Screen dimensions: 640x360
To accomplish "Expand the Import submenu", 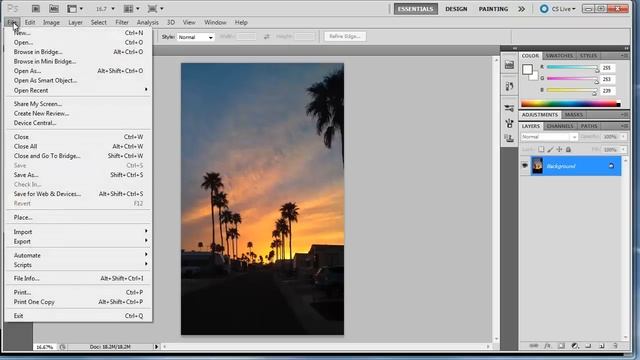I will click(x=78, y=232).
